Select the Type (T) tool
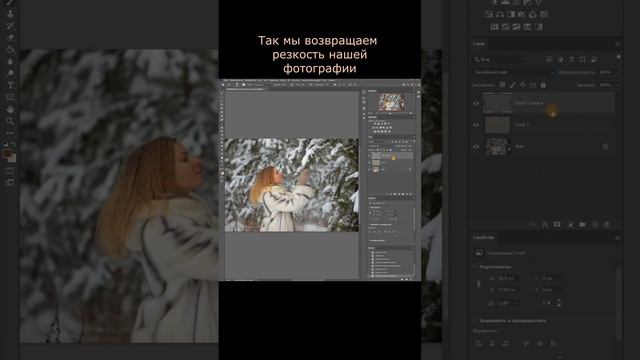This screenshot has height=360, width=640. pyautogui.click(x=10, y=85)
